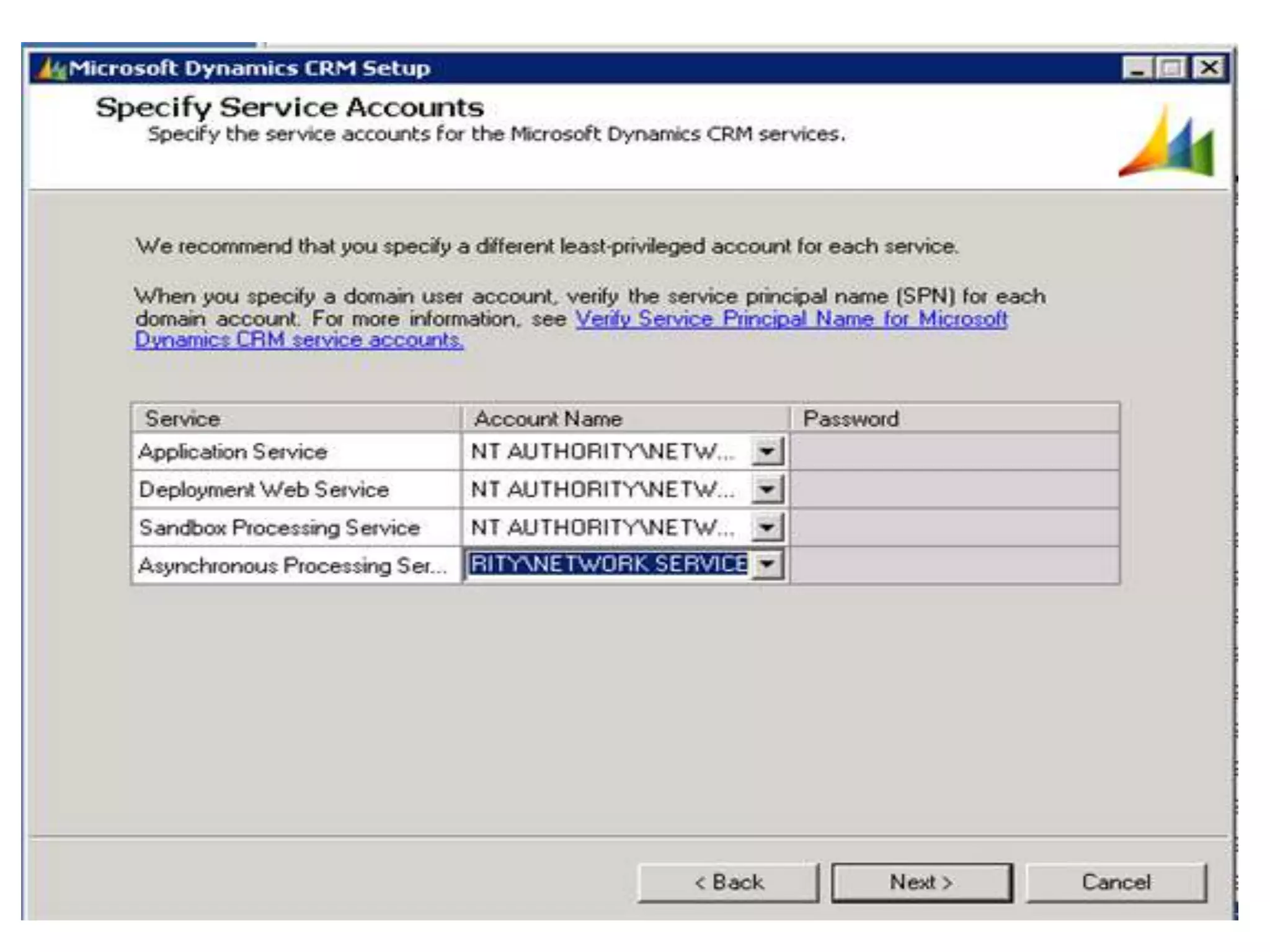The image size is (1270, 952).
Task: Open Application Service account dropdown
Action: (x=767, y=451)
